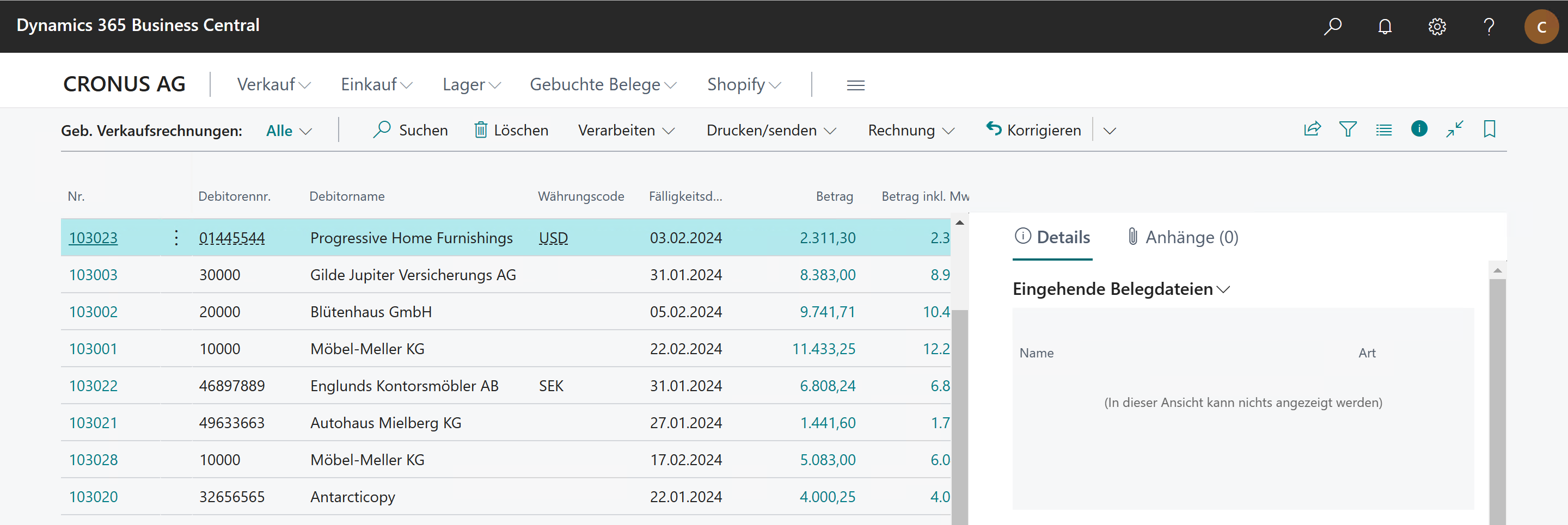Open customer number 01445544
This screenshot has height=525, width=1568.
point(232,238)
